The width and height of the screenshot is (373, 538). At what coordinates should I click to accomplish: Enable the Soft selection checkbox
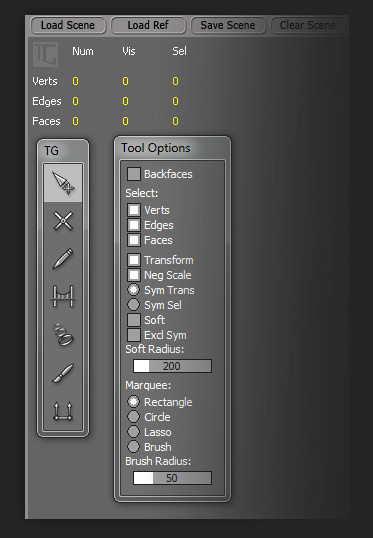click(134, 320)
